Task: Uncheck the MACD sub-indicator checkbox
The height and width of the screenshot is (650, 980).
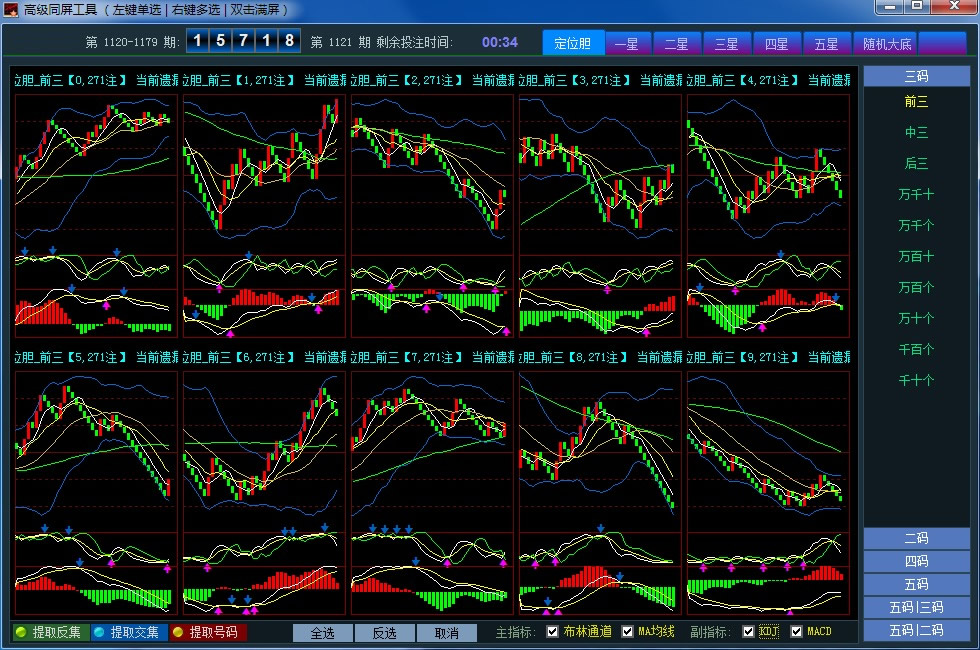Action: (797, 632)
